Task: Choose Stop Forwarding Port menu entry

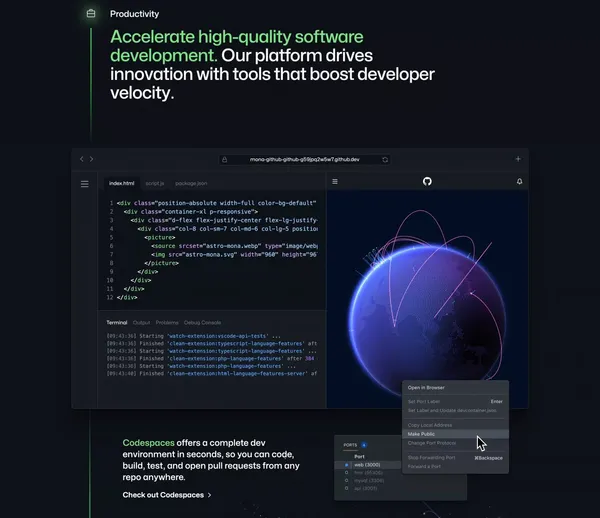Action: [455, 458]
